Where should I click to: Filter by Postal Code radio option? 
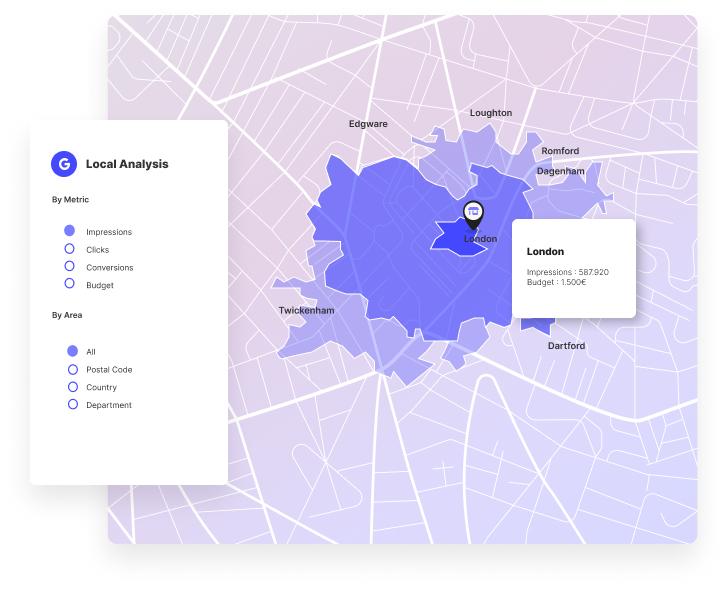pyautogui.click(x=72, y=369)
